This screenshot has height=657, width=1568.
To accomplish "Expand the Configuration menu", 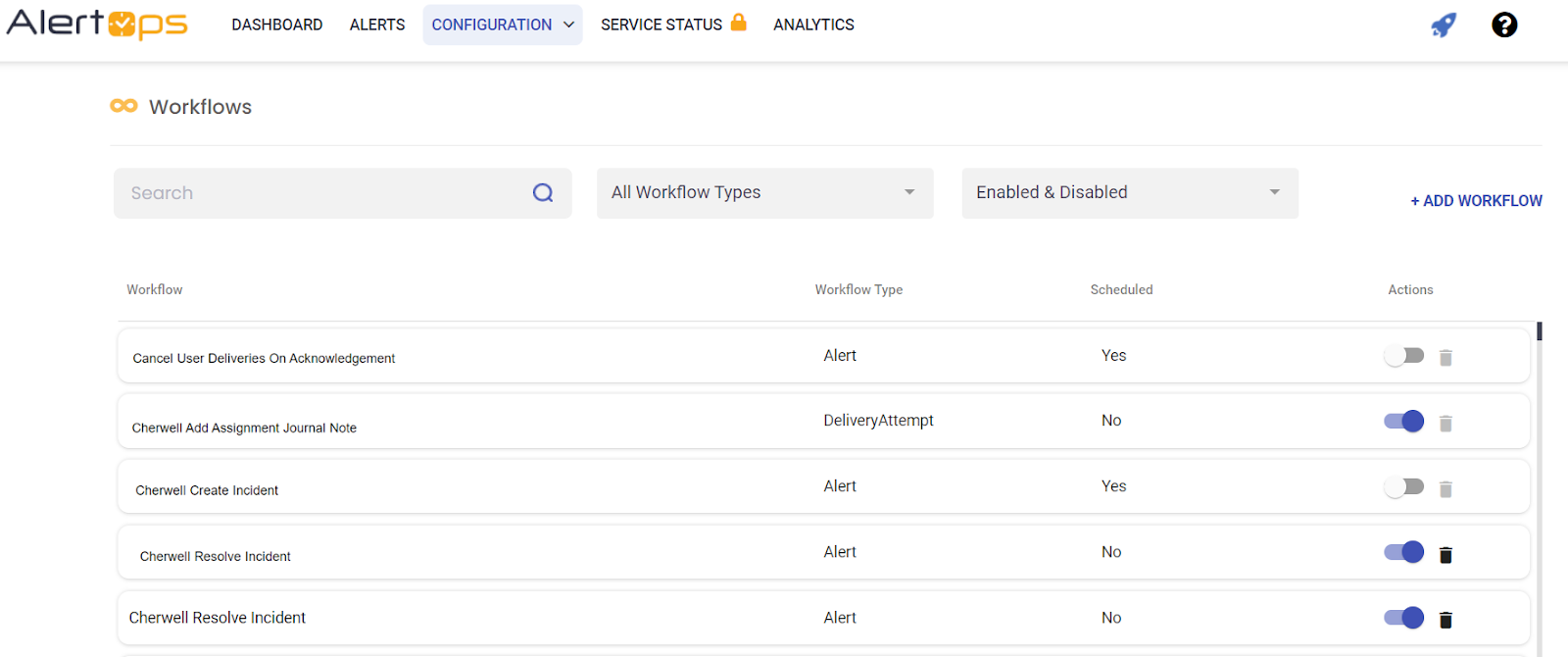I will (502, 25).
